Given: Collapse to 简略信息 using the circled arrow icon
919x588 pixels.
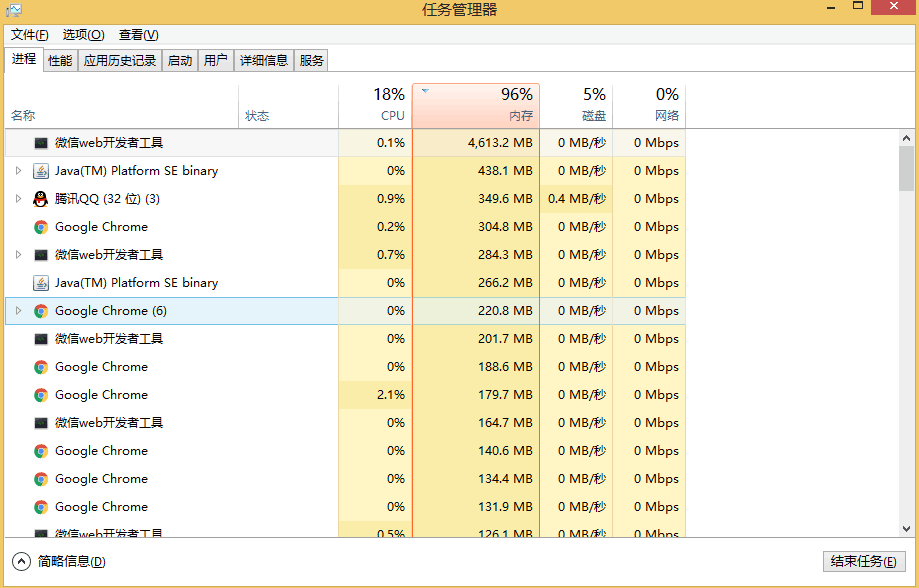Looking at the screenshot, I should 21,562.
